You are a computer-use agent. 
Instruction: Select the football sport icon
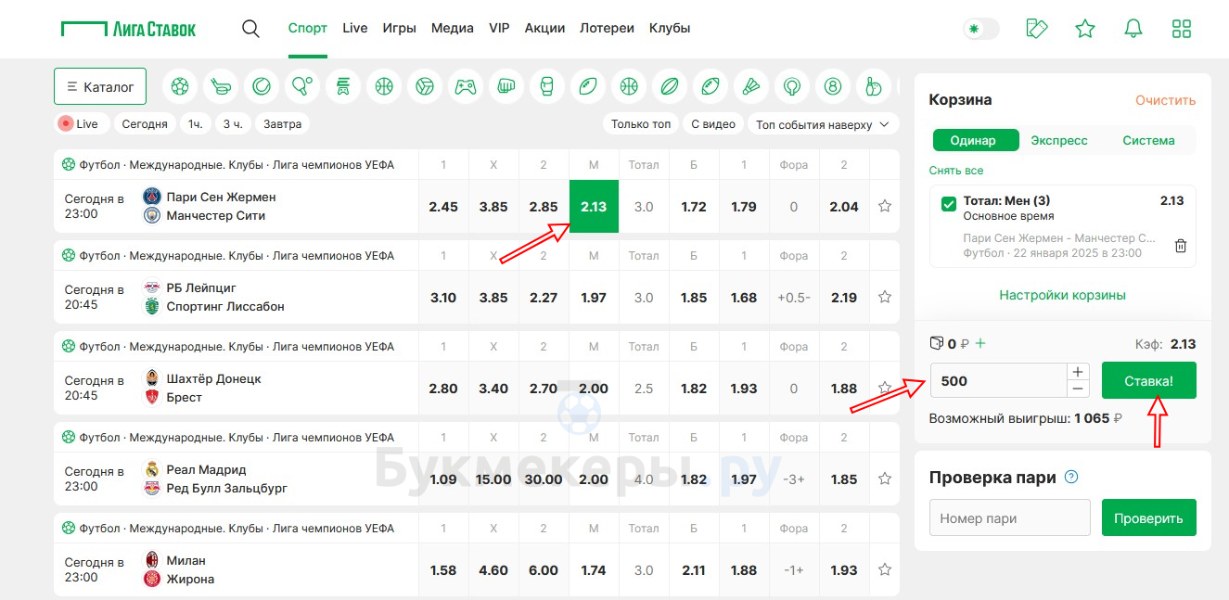[179, 87]
